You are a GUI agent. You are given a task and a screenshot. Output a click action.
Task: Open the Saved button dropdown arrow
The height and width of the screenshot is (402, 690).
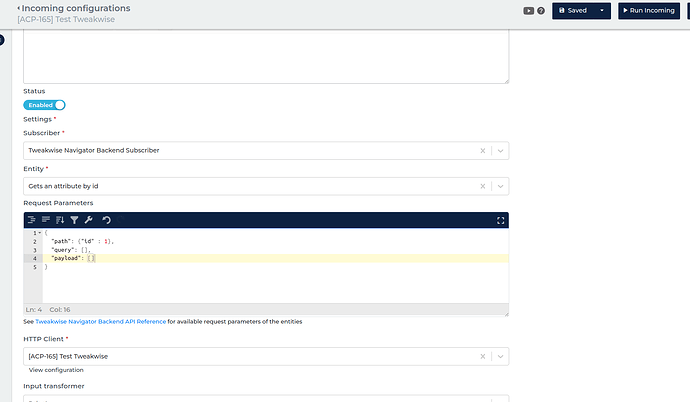click(x=602, y=11)
